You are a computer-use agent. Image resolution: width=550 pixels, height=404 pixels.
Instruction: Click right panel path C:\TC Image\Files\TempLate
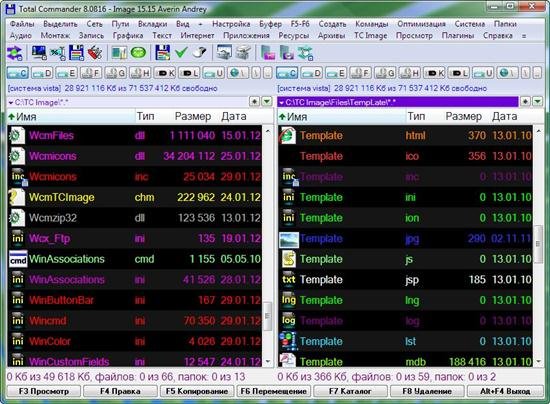[398, 102]
